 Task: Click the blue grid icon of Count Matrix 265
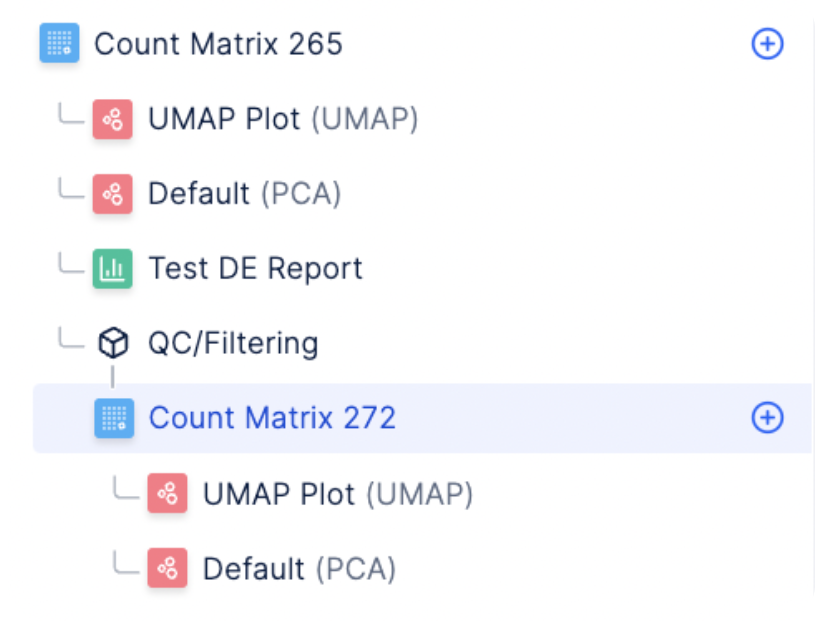[59, 43]
